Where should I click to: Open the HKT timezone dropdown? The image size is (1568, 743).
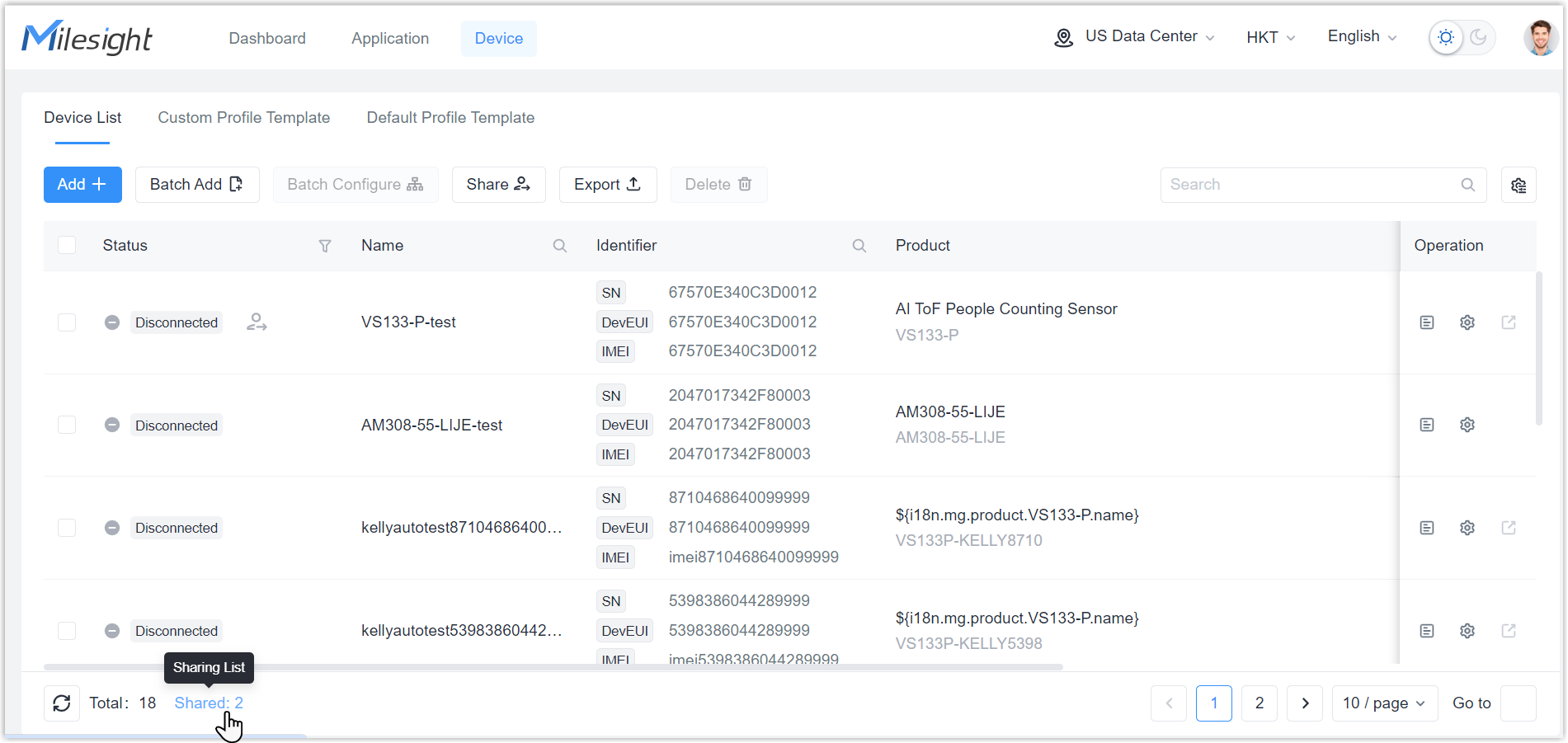point(1270,38)
